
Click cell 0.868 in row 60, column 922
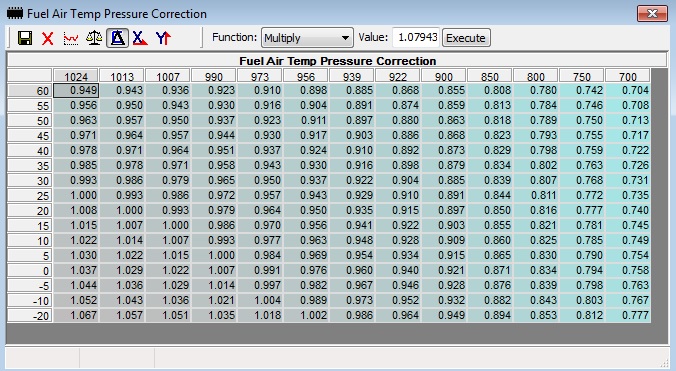click(x=398, y=90)
